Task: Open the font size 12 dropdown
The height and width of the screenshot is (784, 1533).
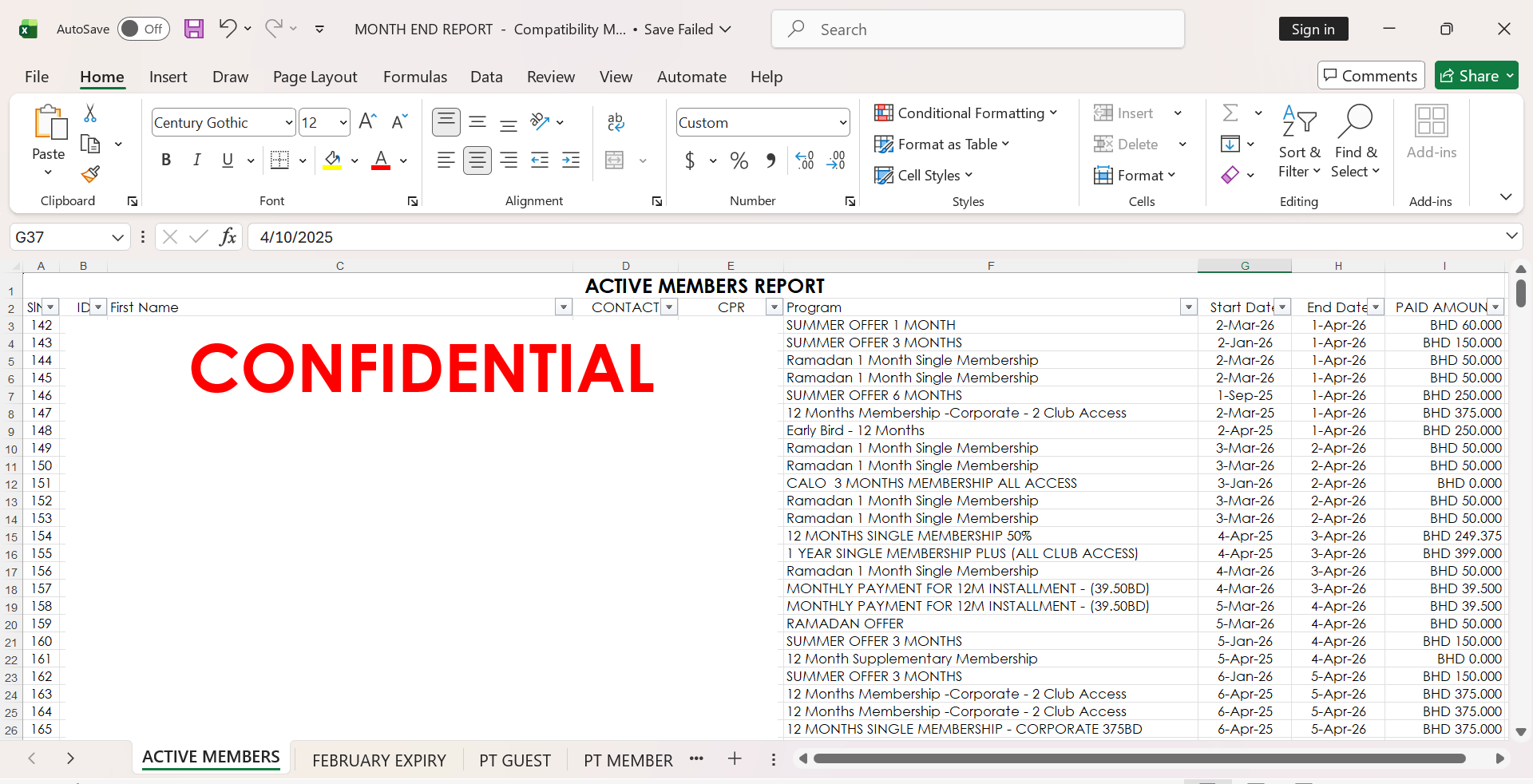Action: 343,123
